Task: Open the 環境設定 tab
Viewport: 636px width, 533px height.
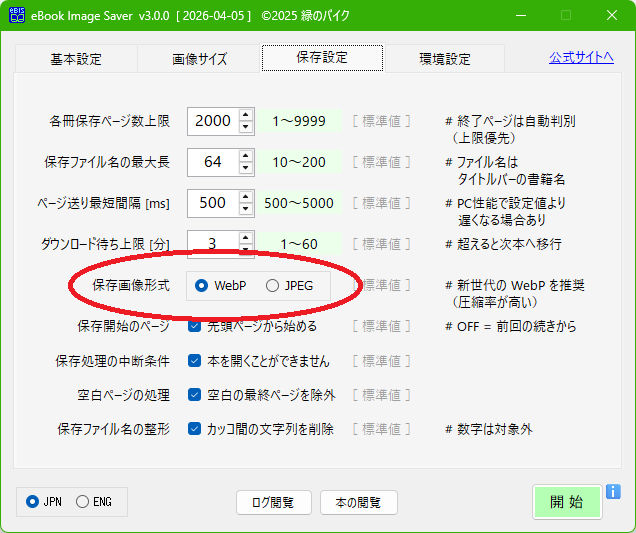Action: [445, 59]
